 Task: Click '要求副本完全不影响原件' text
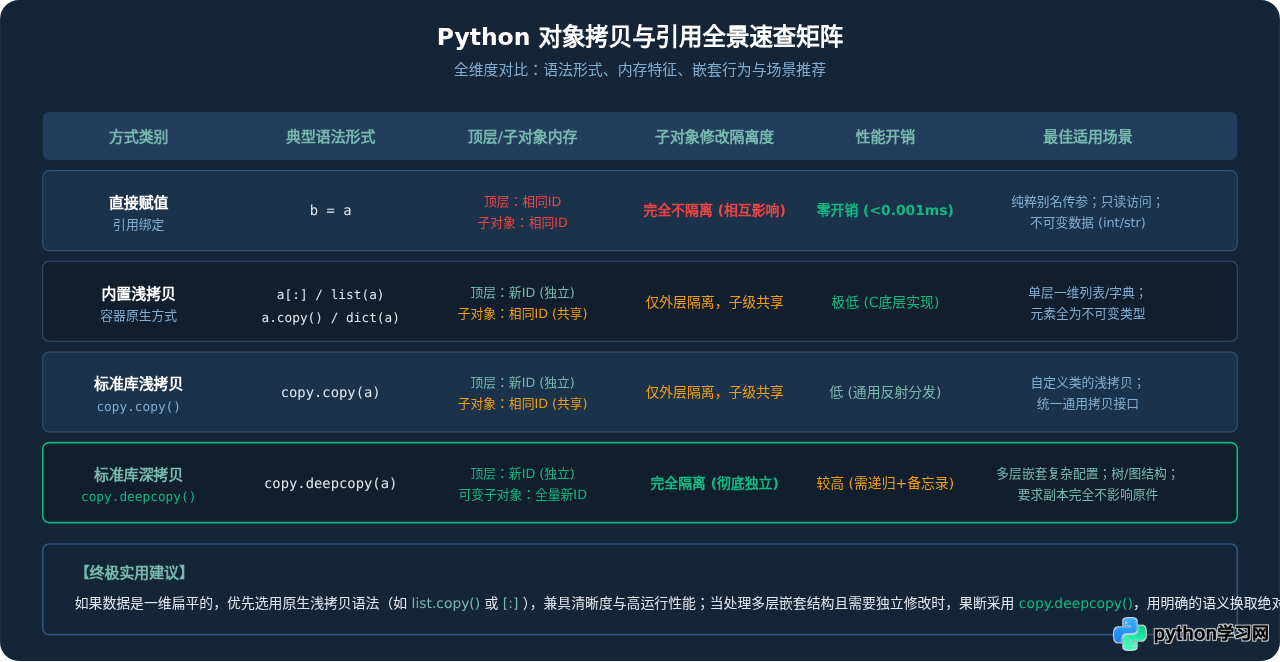pos(1088,495)
